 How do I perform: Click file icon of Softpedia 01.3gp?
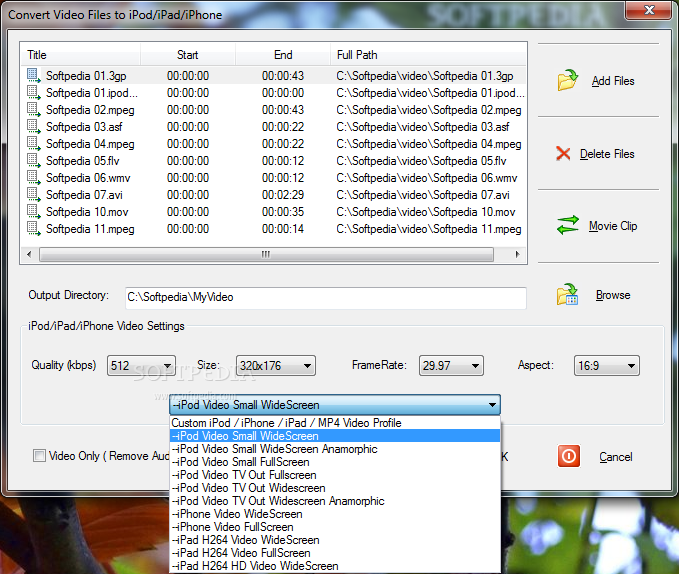[34, 76]
